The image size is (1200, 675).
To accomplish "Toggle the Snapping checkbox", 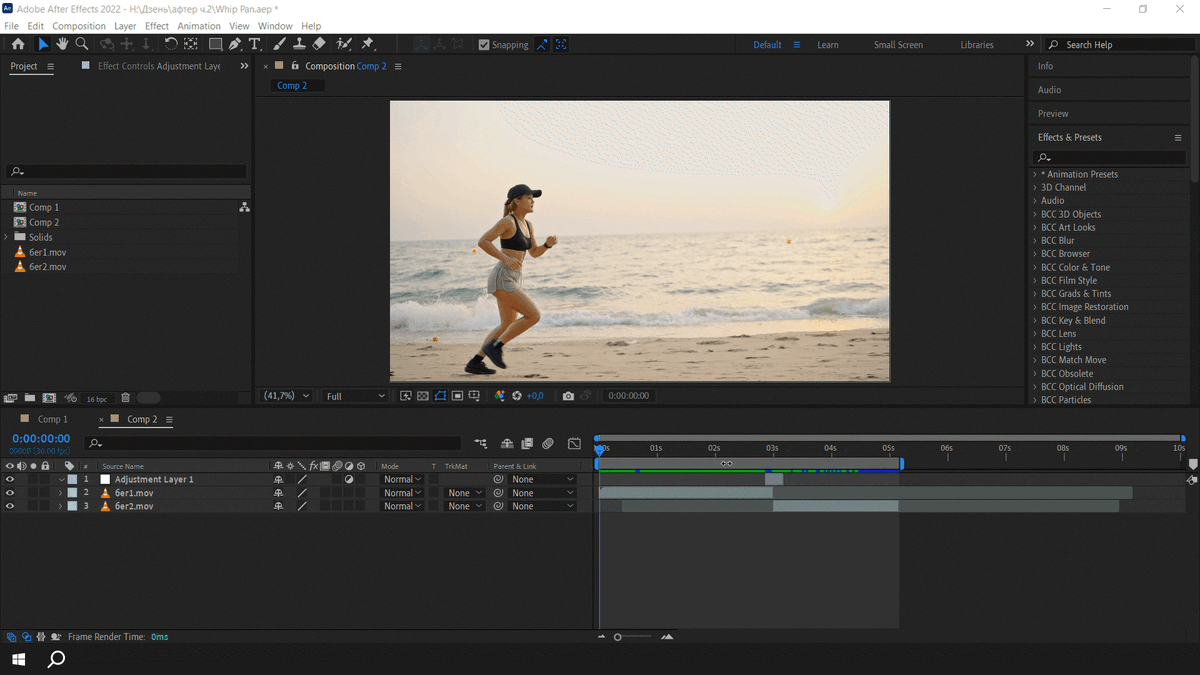I will point(484,45).
